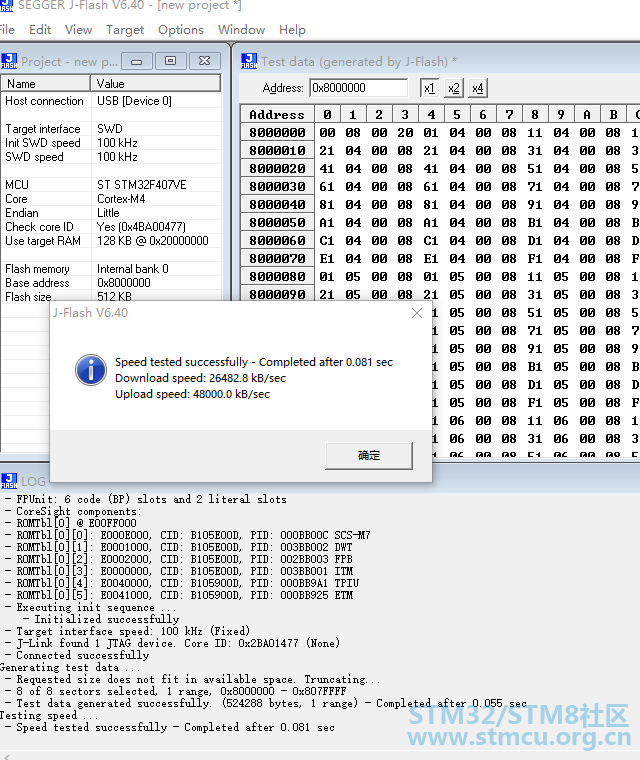
Task: Select the Target interface row
Action: pos(111,129)
